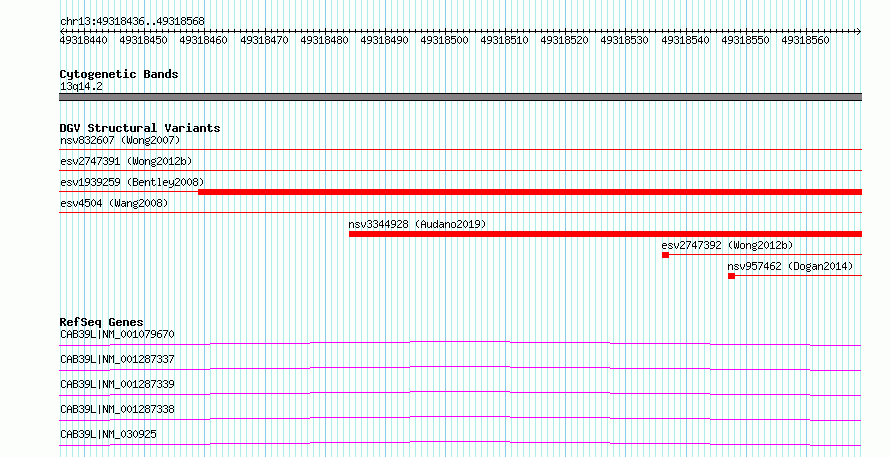This screenshot has height=457, width=890.
Task: Select ruler position 49318540
Action: click(x=685, y=40)
